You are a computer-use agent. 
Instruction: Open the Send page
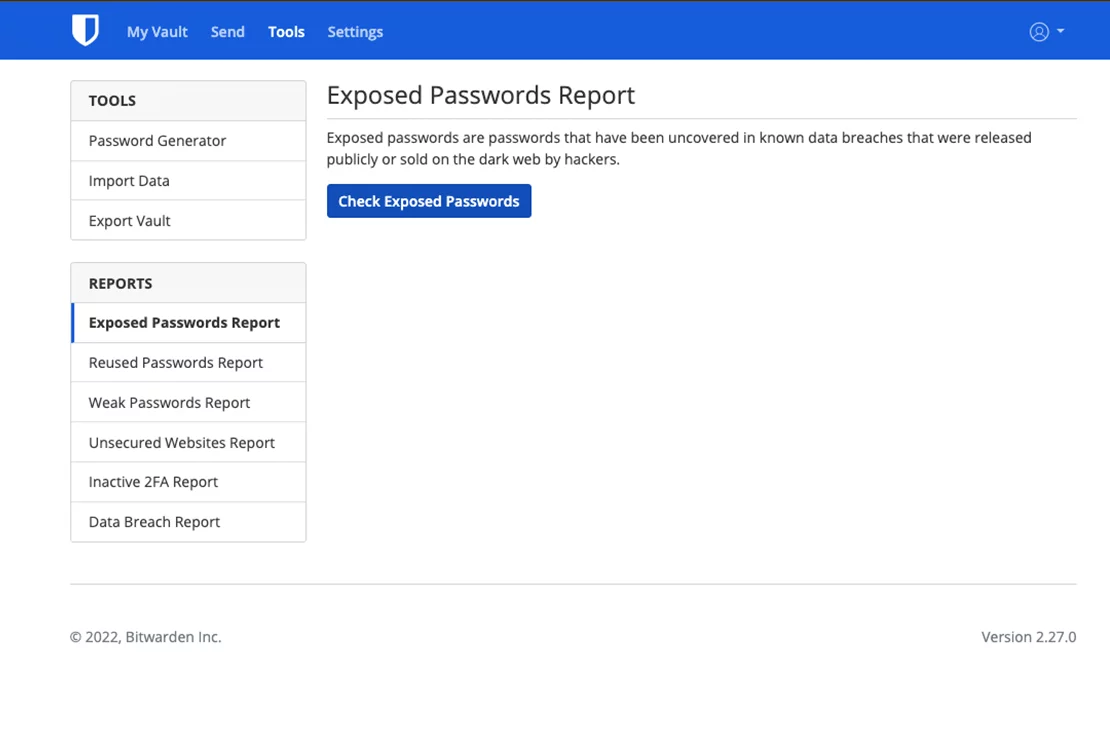(x=227, y=32)
